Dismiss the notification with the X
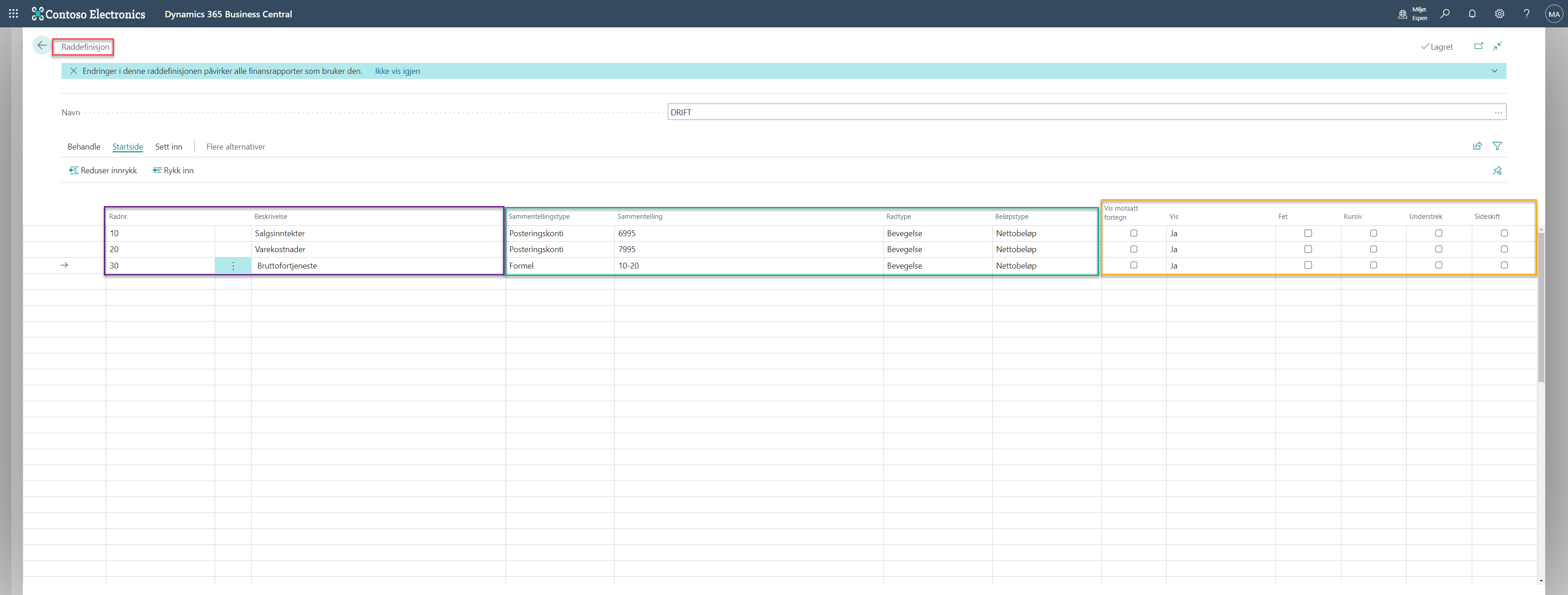The image size is (1568, 595). tap(73, 71)
